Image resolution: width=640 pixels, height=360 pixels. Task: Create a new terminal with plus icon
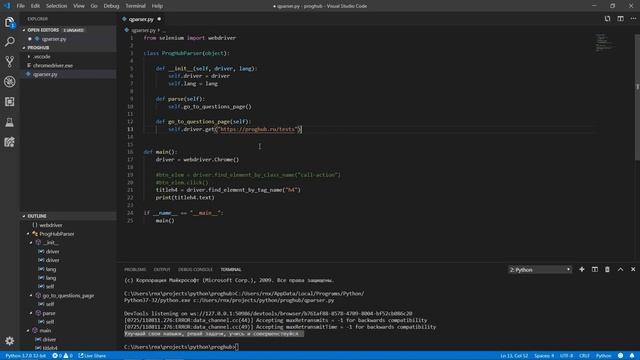tap(582, 269)
